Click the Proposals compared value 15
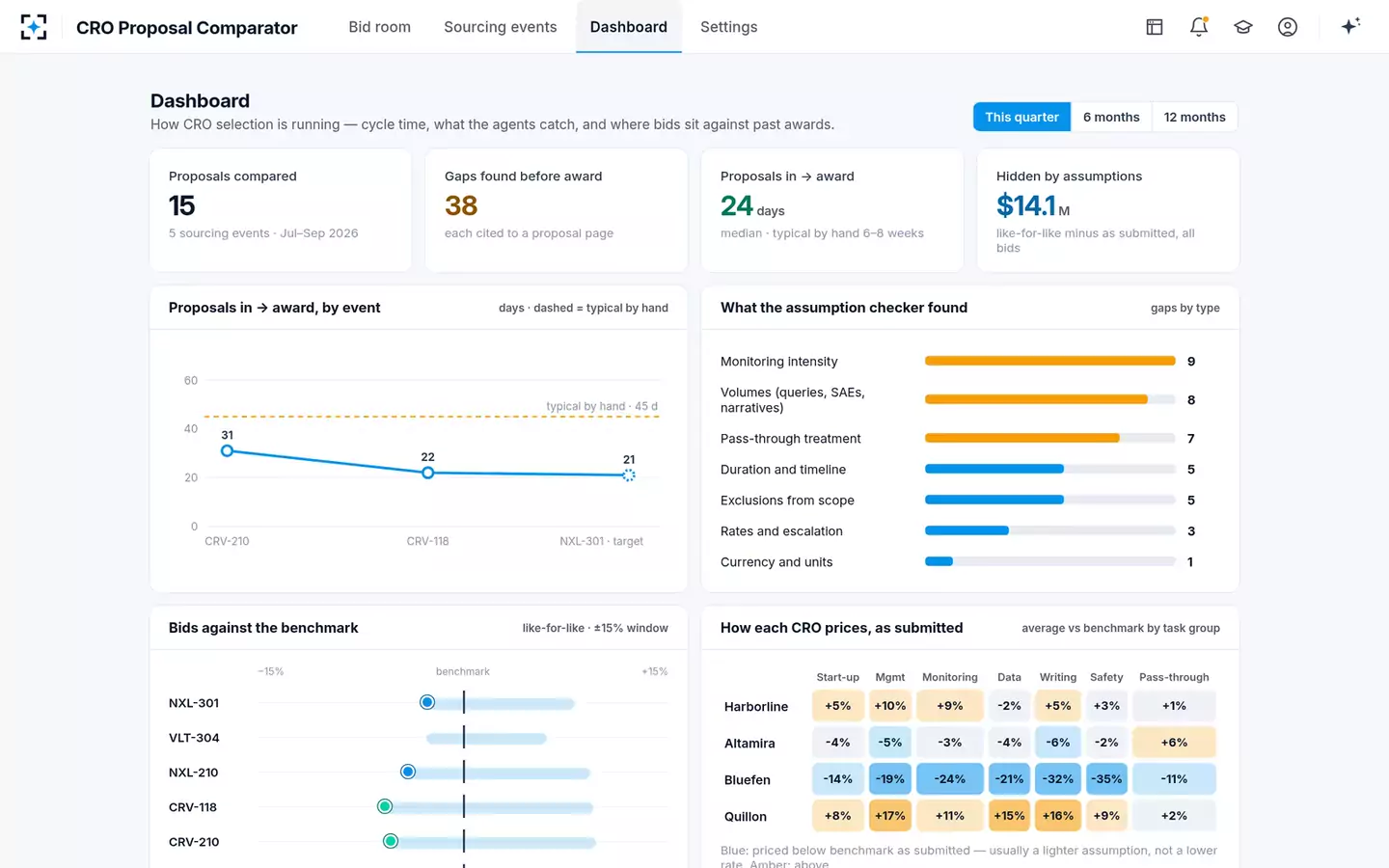Image resolution: width=1389 pixels, height=868 pixels. [x=182, y=205]
